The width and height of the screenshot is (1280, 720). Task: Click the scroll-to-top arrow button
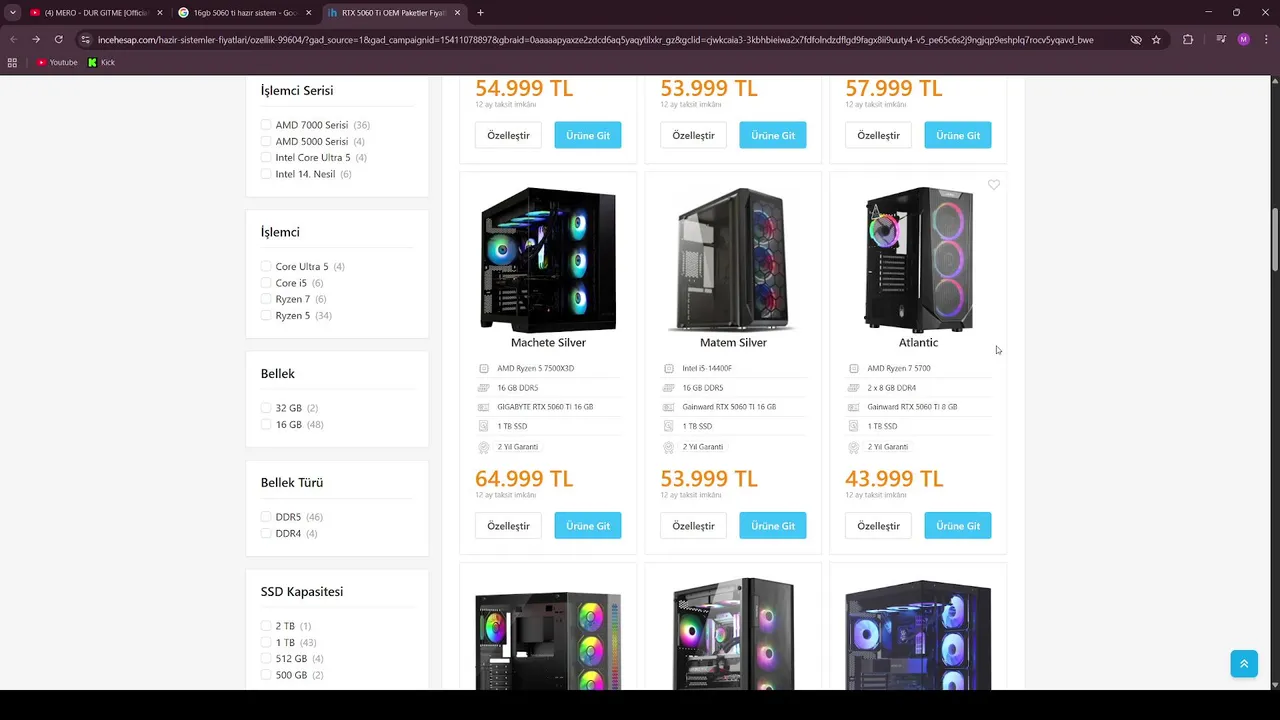[x=1244, y=664]
